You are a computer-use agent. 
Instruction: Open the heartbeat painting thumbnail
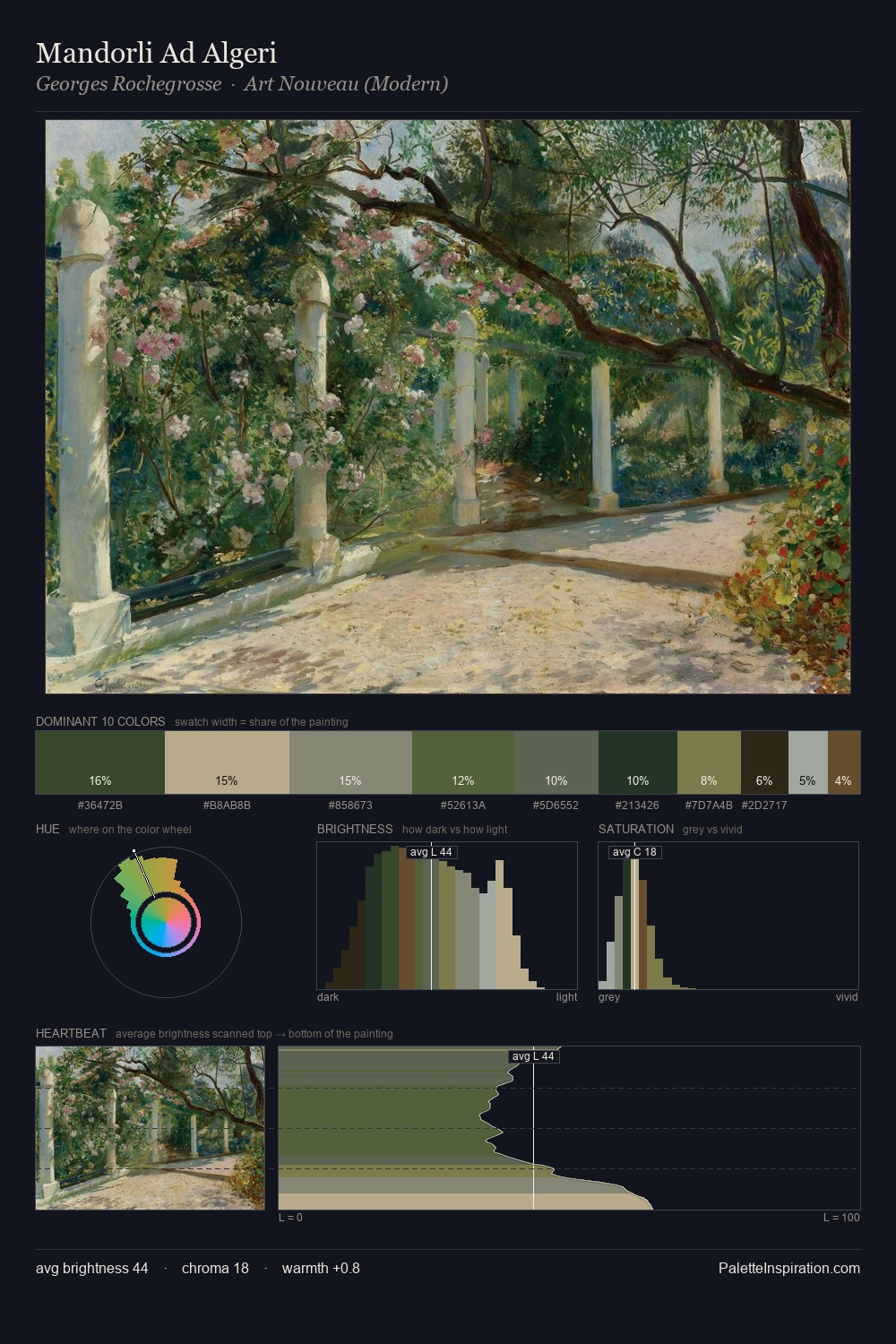[x=151, y=1128]
